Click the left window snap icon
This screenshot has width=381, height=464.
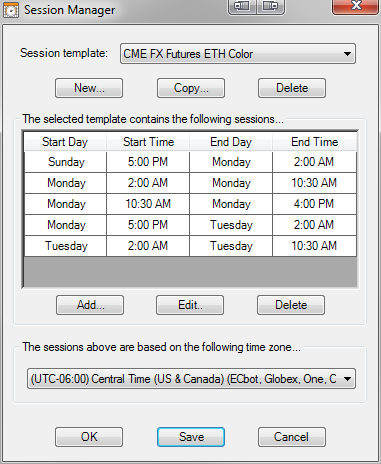point(242,7)
